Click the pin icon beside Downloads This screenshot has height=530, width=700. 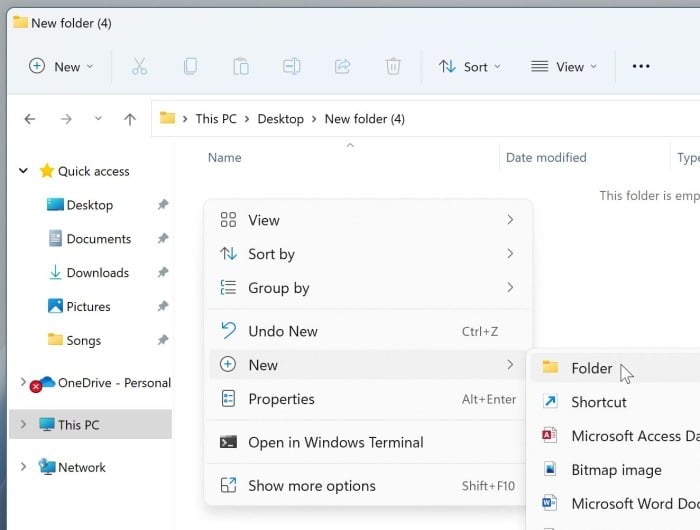[x=162, y=272]
